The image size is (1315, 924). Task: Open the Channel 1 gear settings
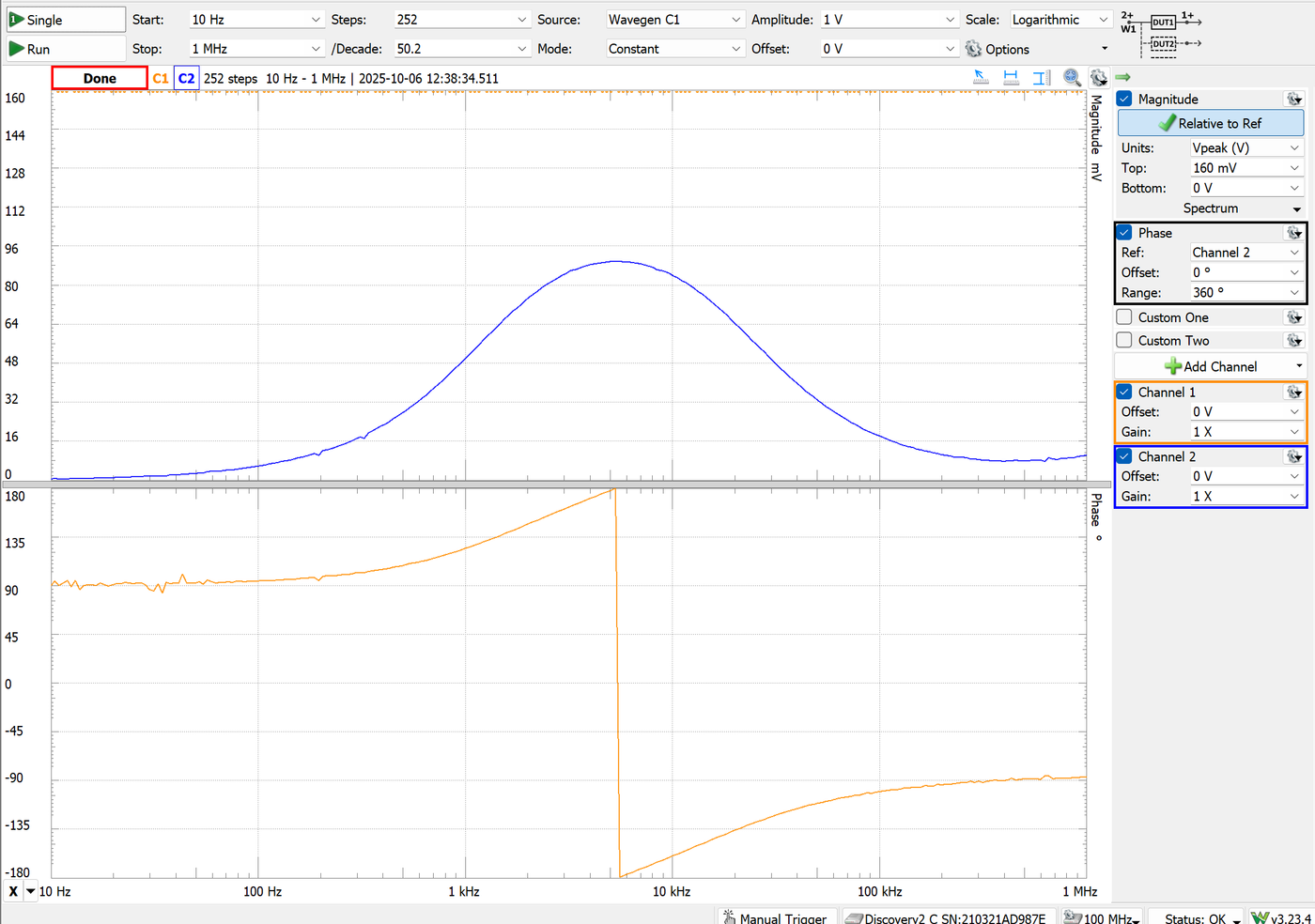coord(1294,393)
